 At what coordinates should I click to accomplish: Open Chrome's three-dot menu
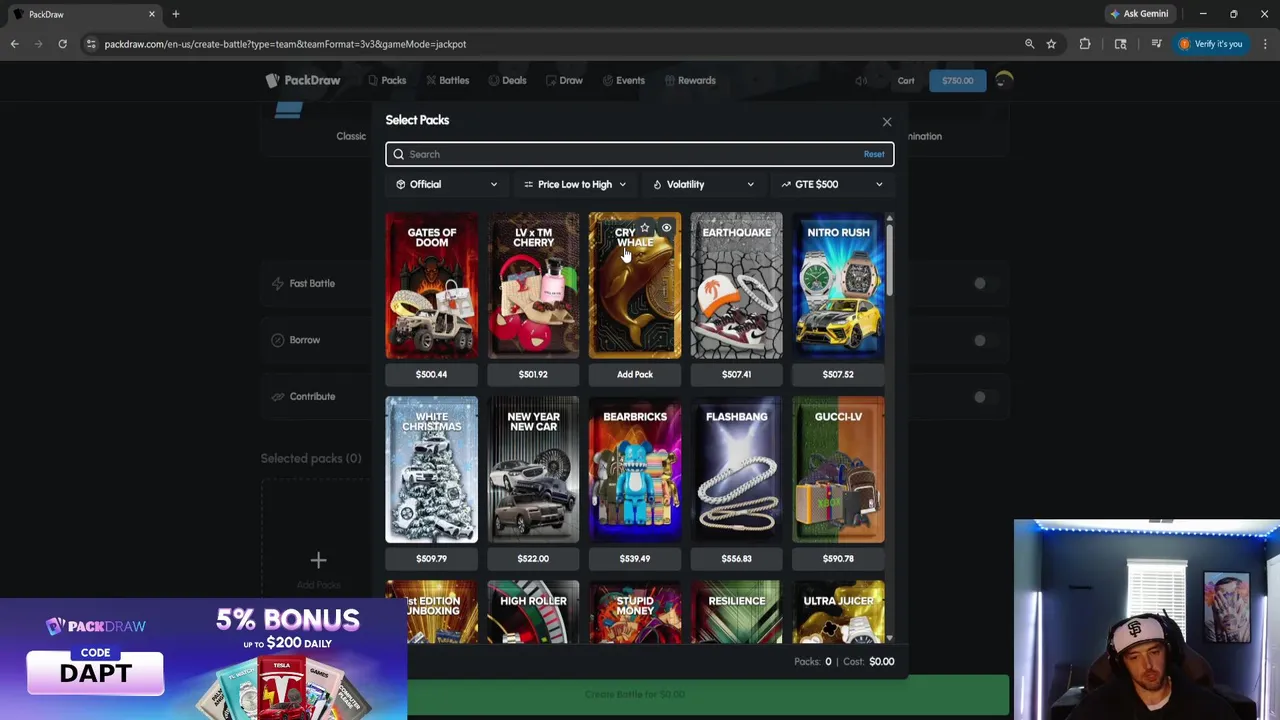tap(1265, 44)
